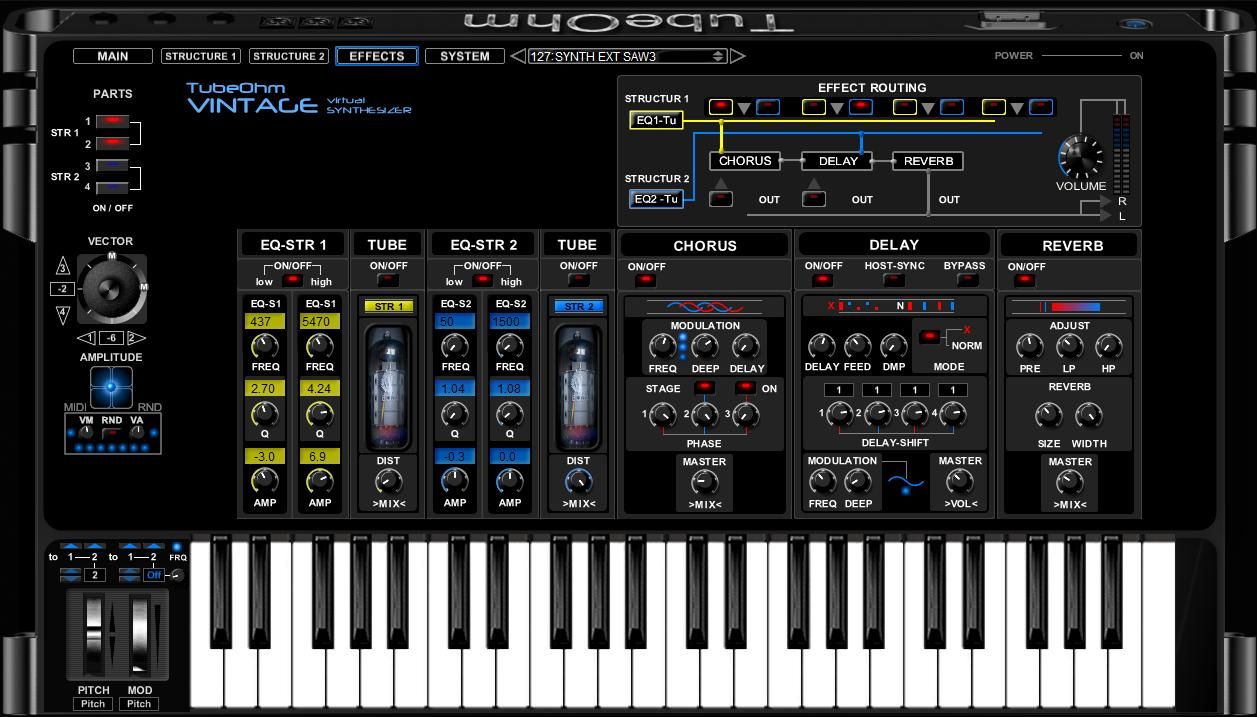Click the blue Amplitude XY pad

(111, 387)
